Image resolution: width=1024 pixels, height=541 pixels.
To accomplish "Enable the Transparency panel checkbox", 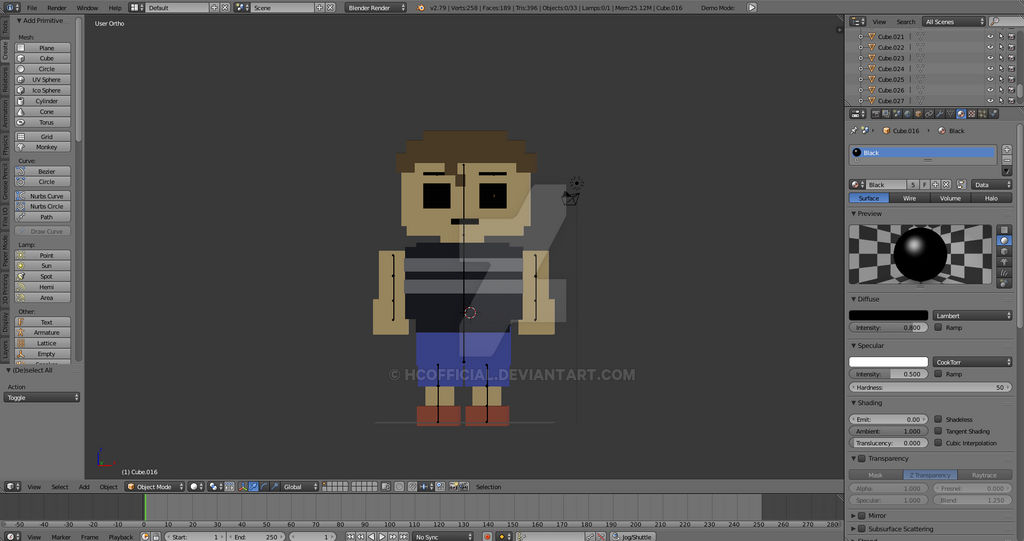I will [862, 459].
